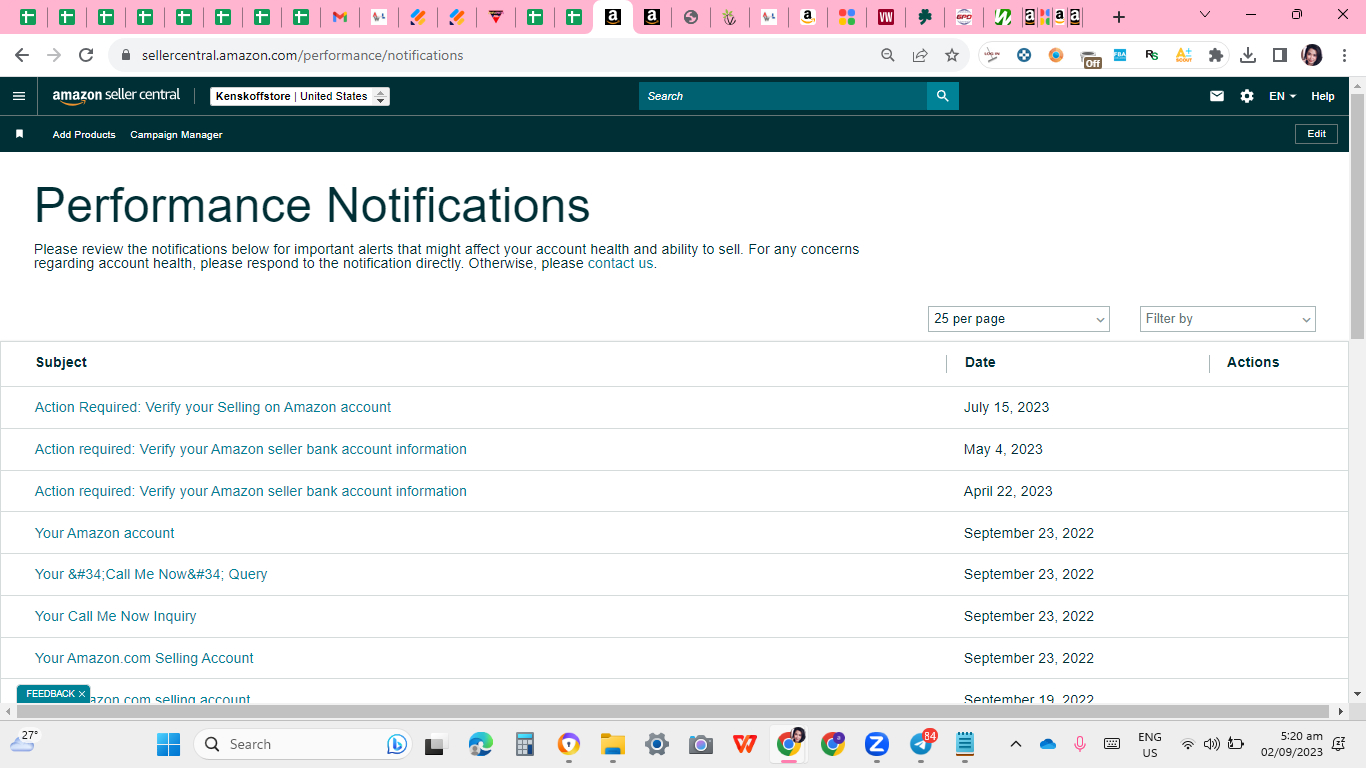Dismiss the FEEDBACK tab with its X
This screenshot has width=1366, height=768.
[82, 694]
